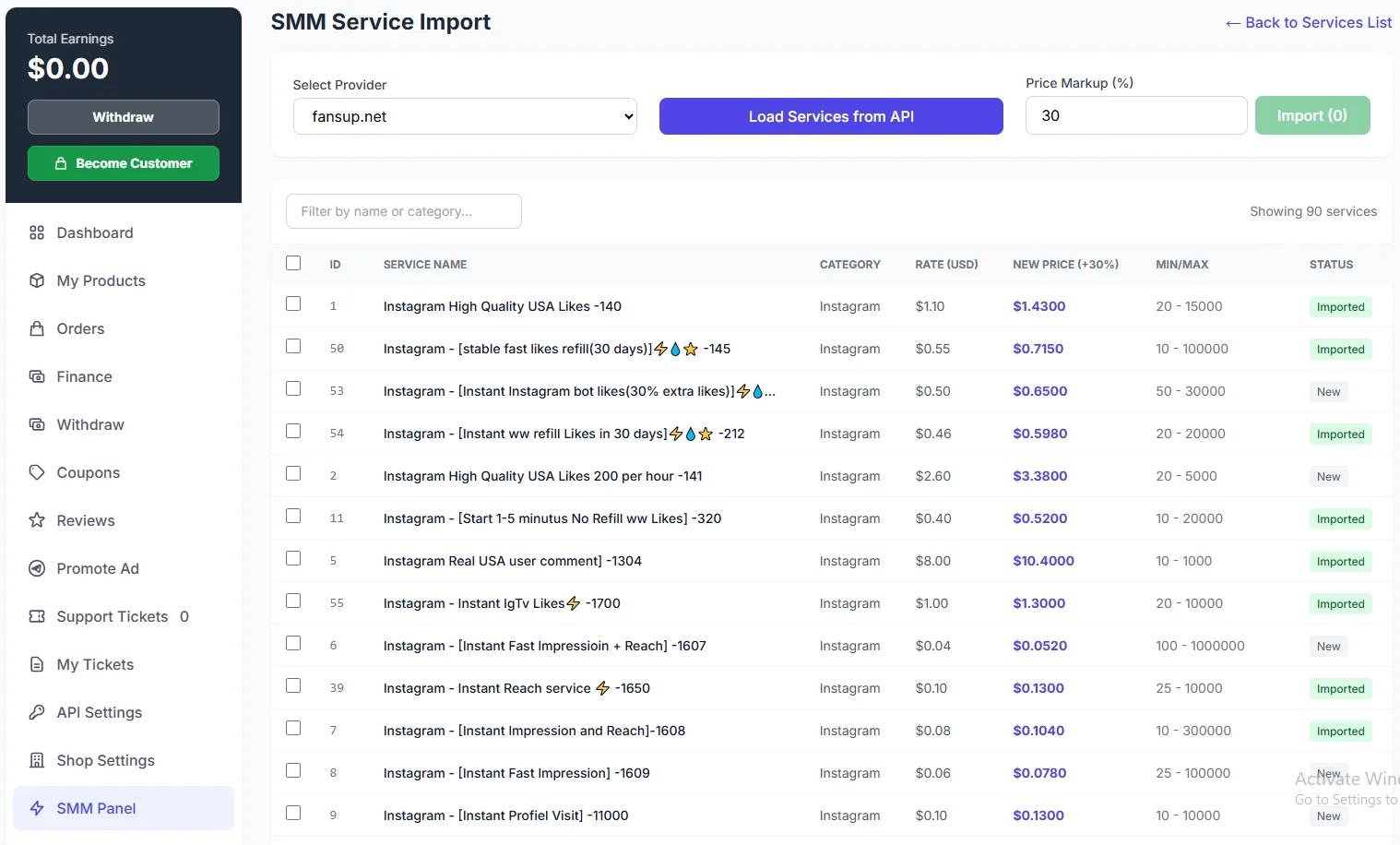
Task: Open the Finance menu item
Action: pyautogui.click(x=84, y=376)
